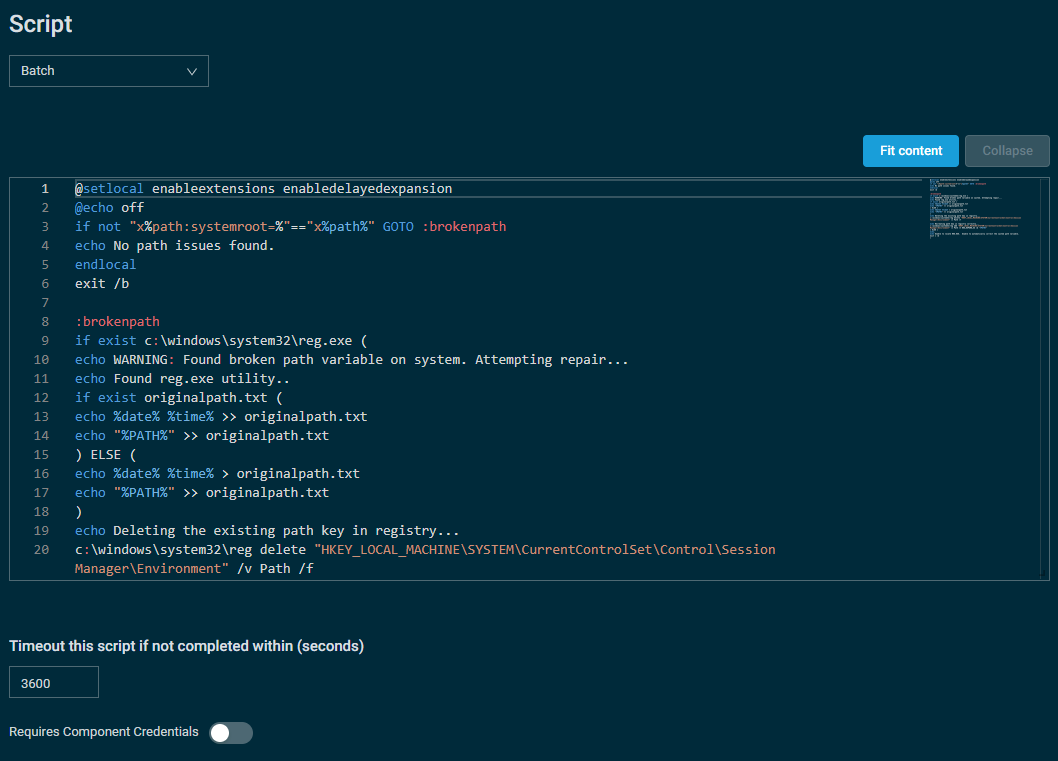The image size is (1058, 761).
Task: Click the Collapse button
Action: click(x=1007, y=151)
